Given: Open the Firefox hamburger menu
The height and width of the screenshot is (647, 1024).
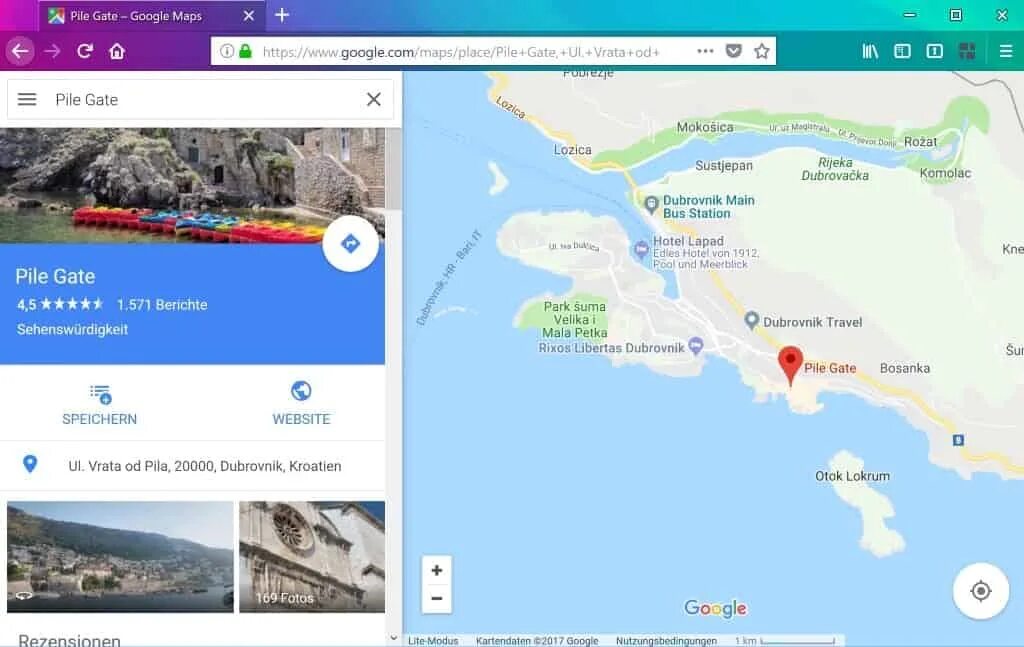Looking at the screenshot, I should coord(1006,51).
